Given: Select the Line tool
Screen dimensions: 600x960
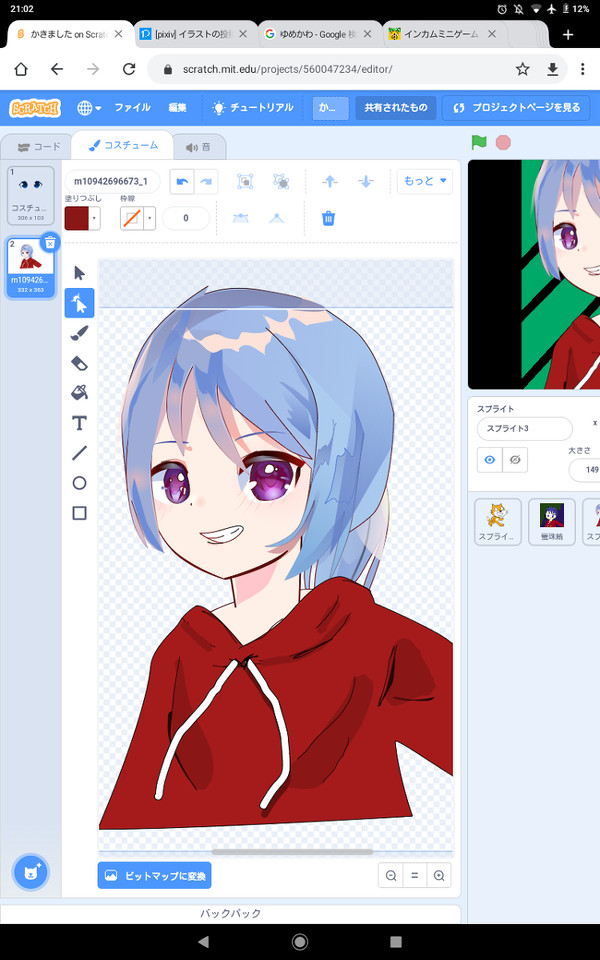Looking at the screenshot, I should tap(80, 453).
